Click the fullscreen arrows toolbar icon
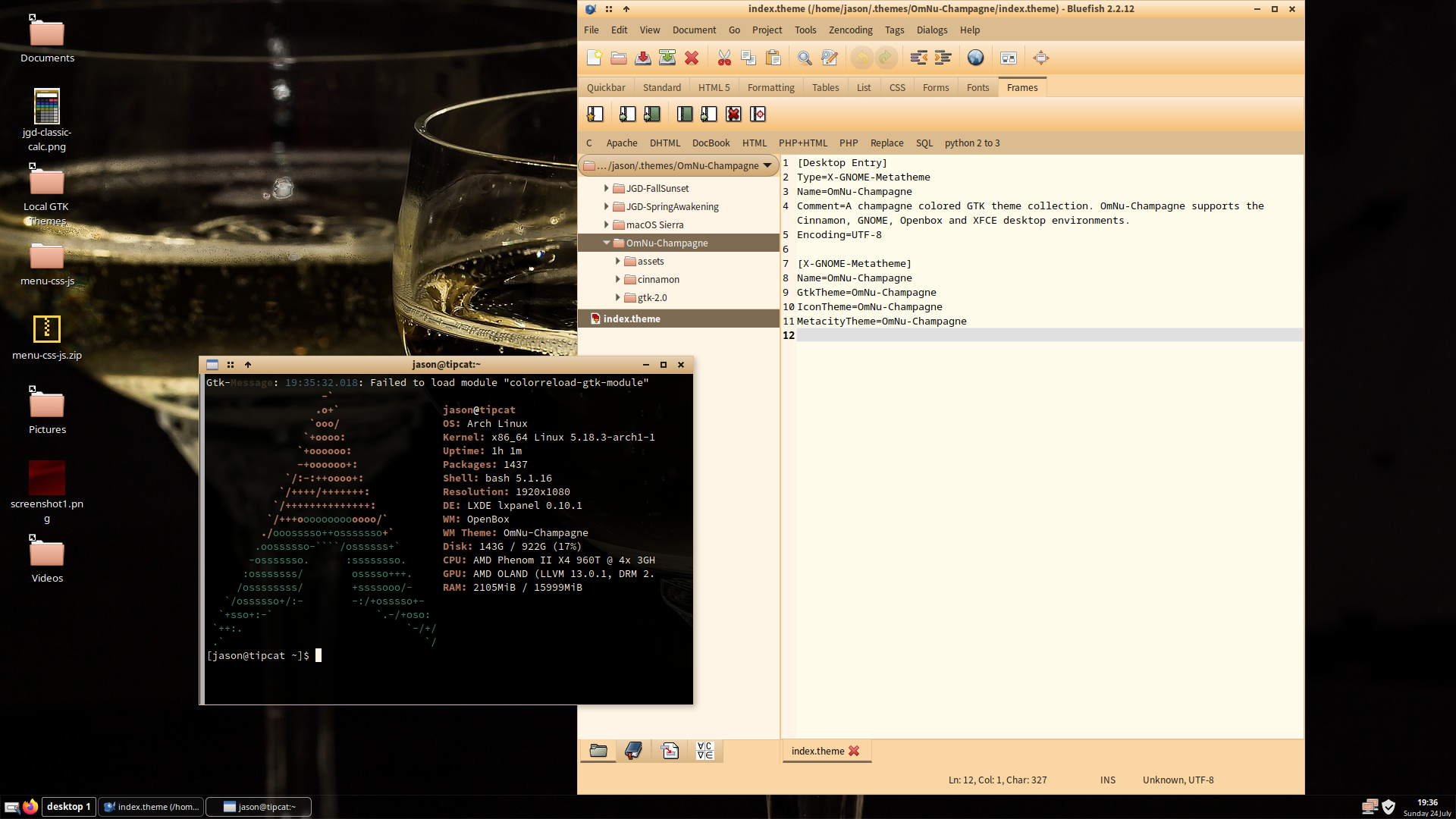 (x=1040, y=58)
